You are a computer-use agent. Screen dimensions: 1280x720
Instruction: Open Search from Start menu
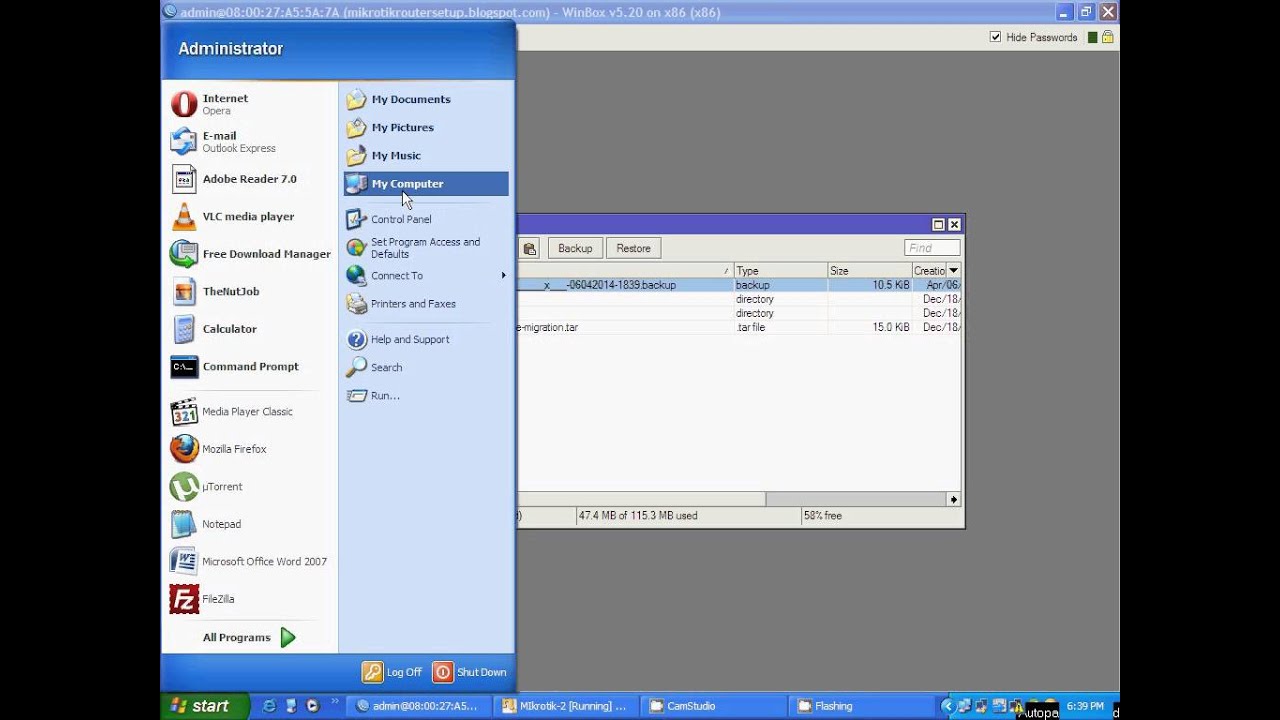426,367
